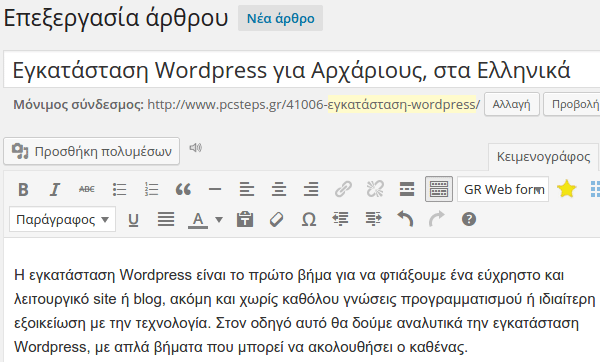The width and height of the screenshot is (600, 362).
Task: Insert Read More tag
Action: pyautogui.click(x=407, y=189)
